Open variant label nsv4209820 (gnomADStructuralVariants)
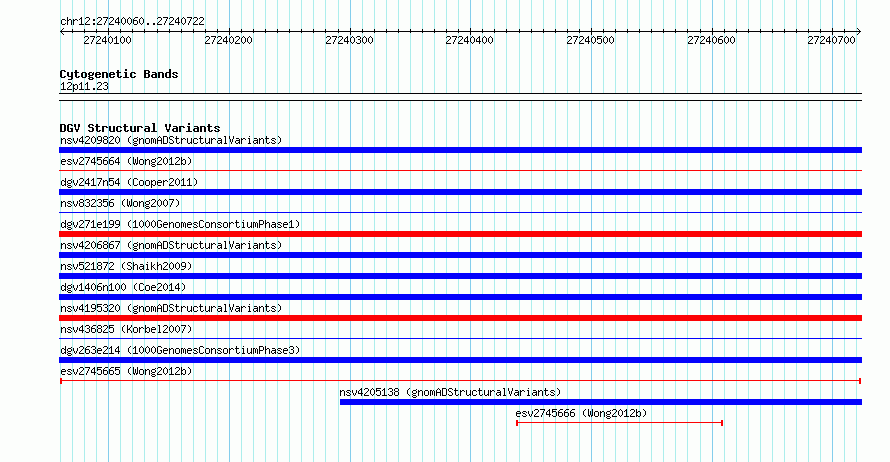This screenshot has height=462, width=890. (171, 140)
